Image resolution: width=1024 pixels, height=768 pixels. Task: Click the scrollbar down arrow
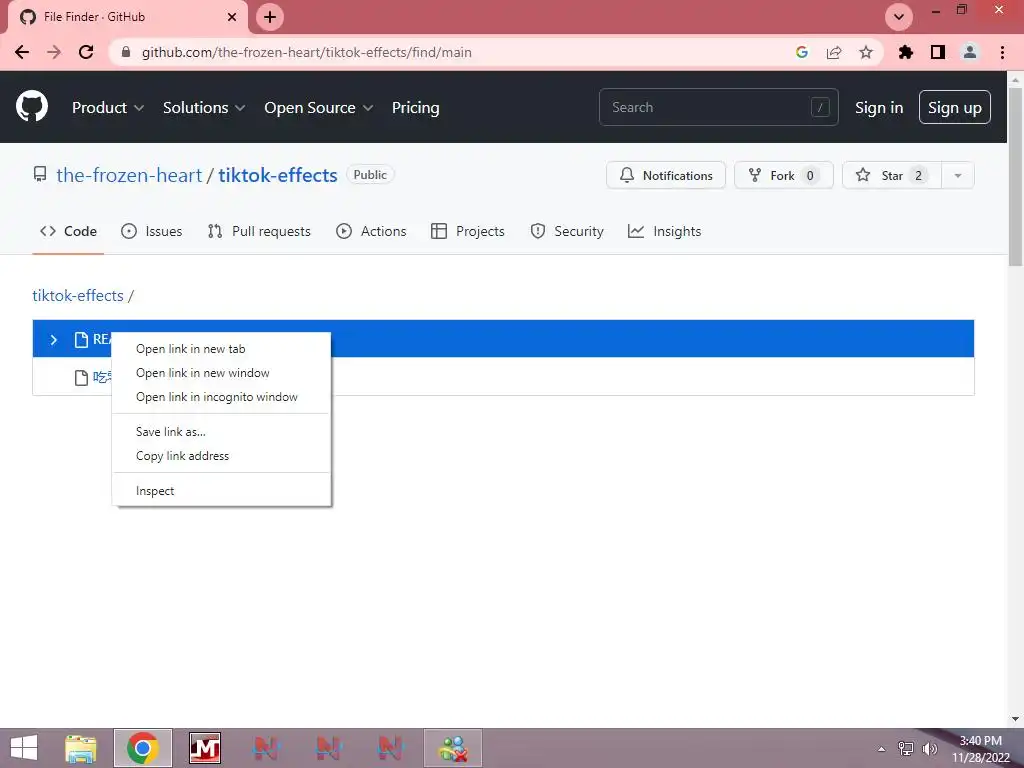[x=1015, y=719]
